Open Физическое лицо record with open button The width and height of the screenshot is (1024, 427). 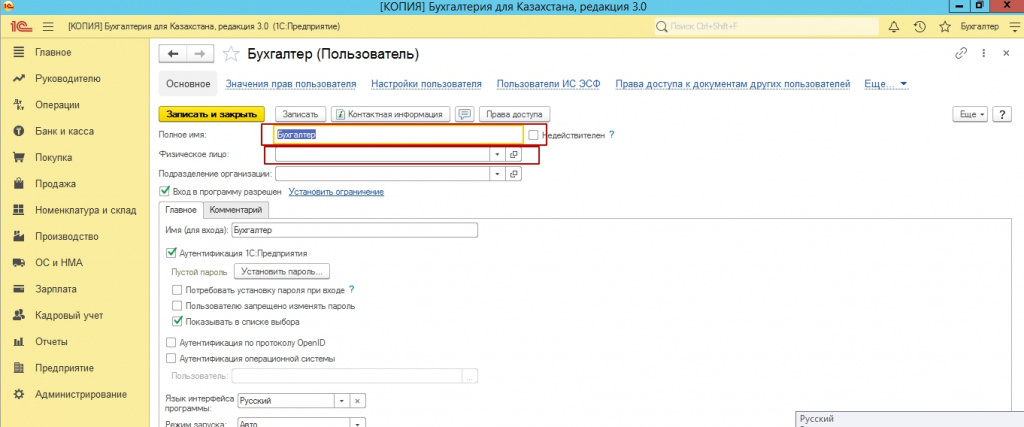513,155
